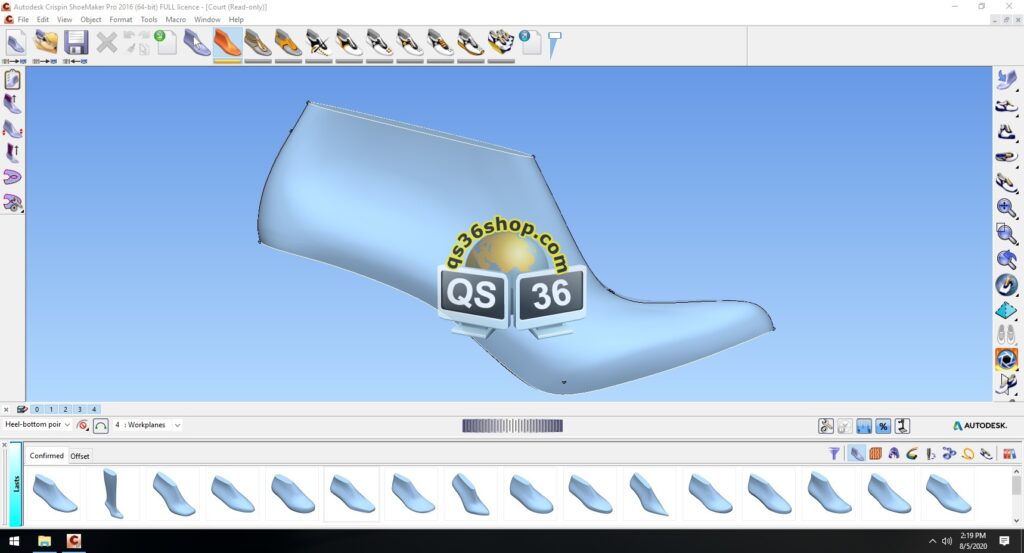Viewport: 1024px width, 553px height.
Task: Click the green-badged page icon in toolbar
Action: coord(165,42)
